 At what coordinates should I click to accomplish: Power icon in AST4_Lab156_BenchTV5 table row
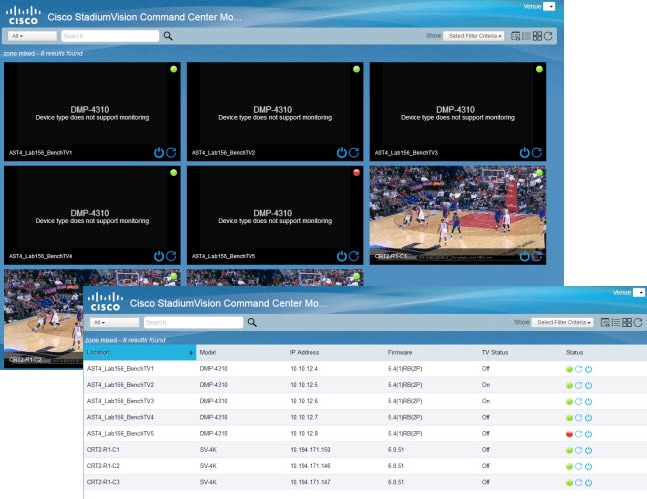click(588, 434)
